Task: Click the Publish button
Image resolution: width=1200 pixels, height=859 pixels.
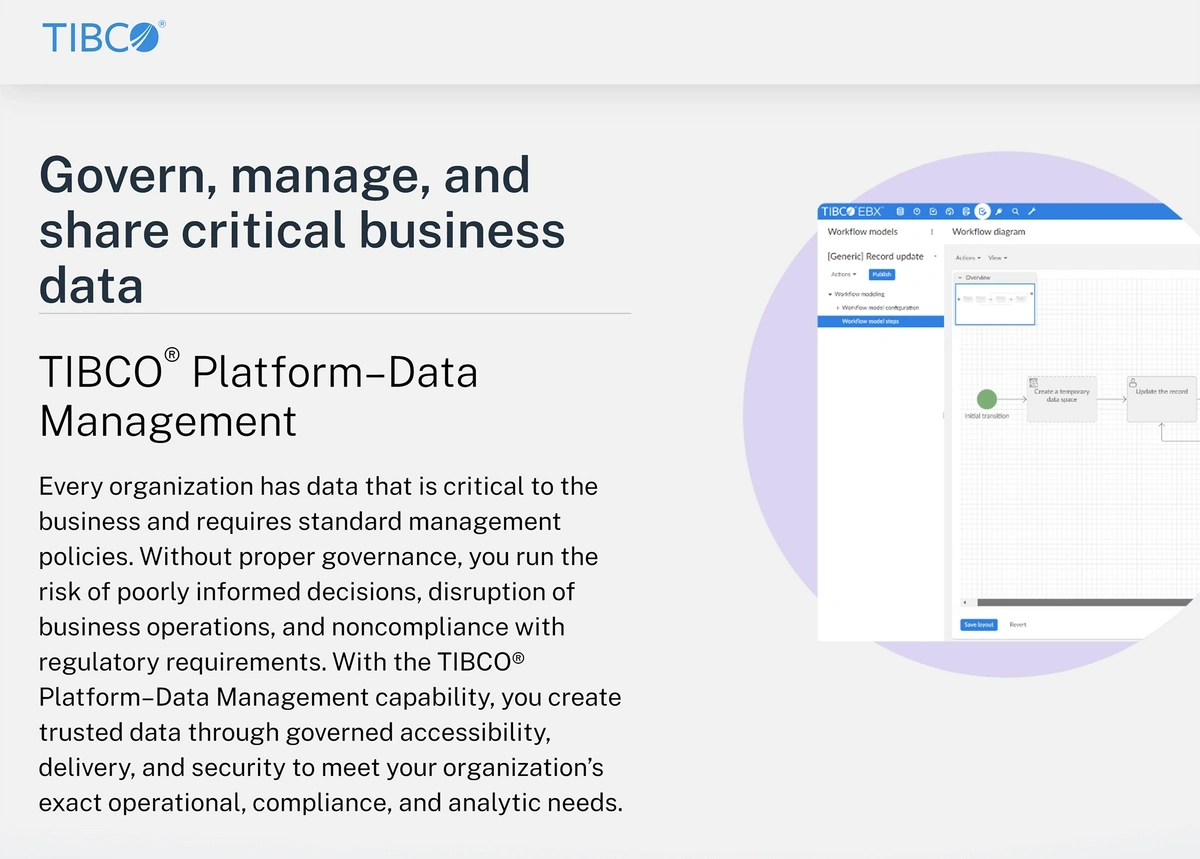Action: [881, 274]
